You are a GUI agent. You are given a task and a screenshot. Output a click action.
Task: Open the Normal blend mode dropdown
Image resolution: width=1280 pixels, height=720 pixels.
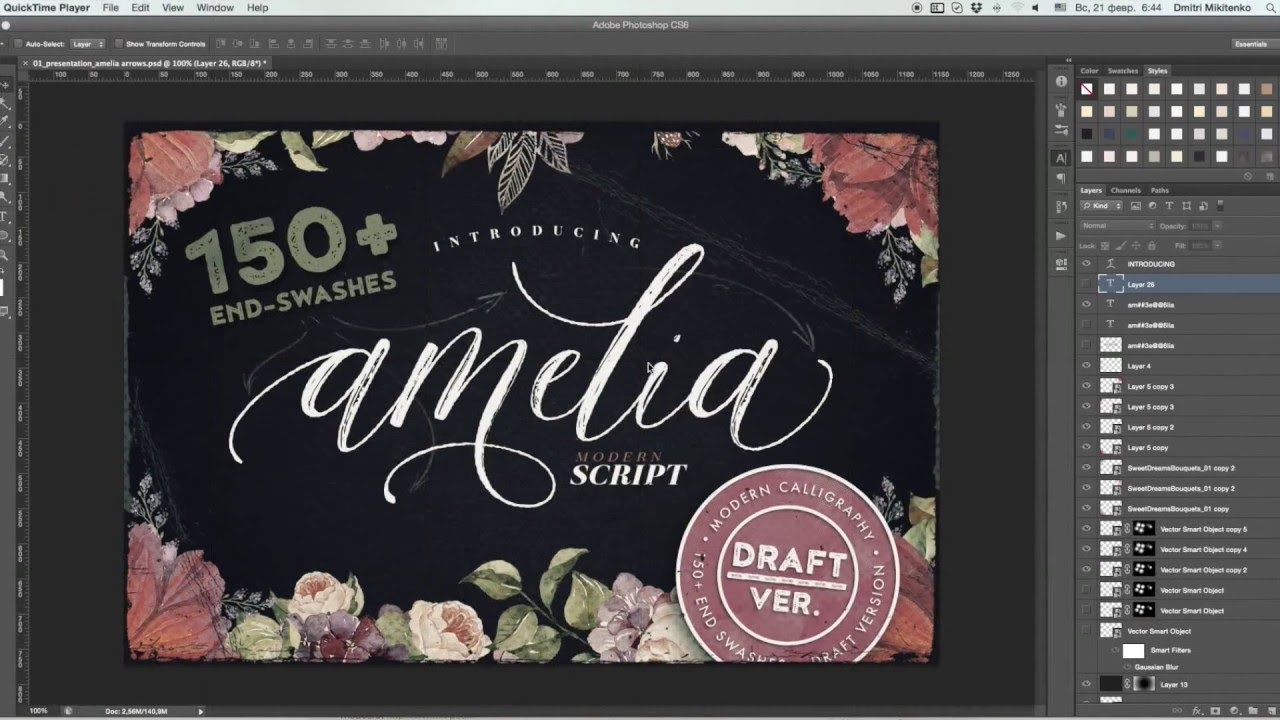1117,226
